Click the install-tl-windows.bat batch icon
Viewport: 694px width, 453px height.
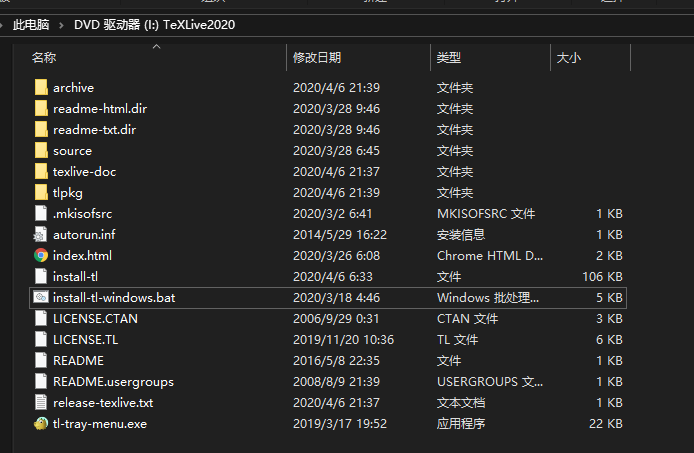[x=41, y=298]
